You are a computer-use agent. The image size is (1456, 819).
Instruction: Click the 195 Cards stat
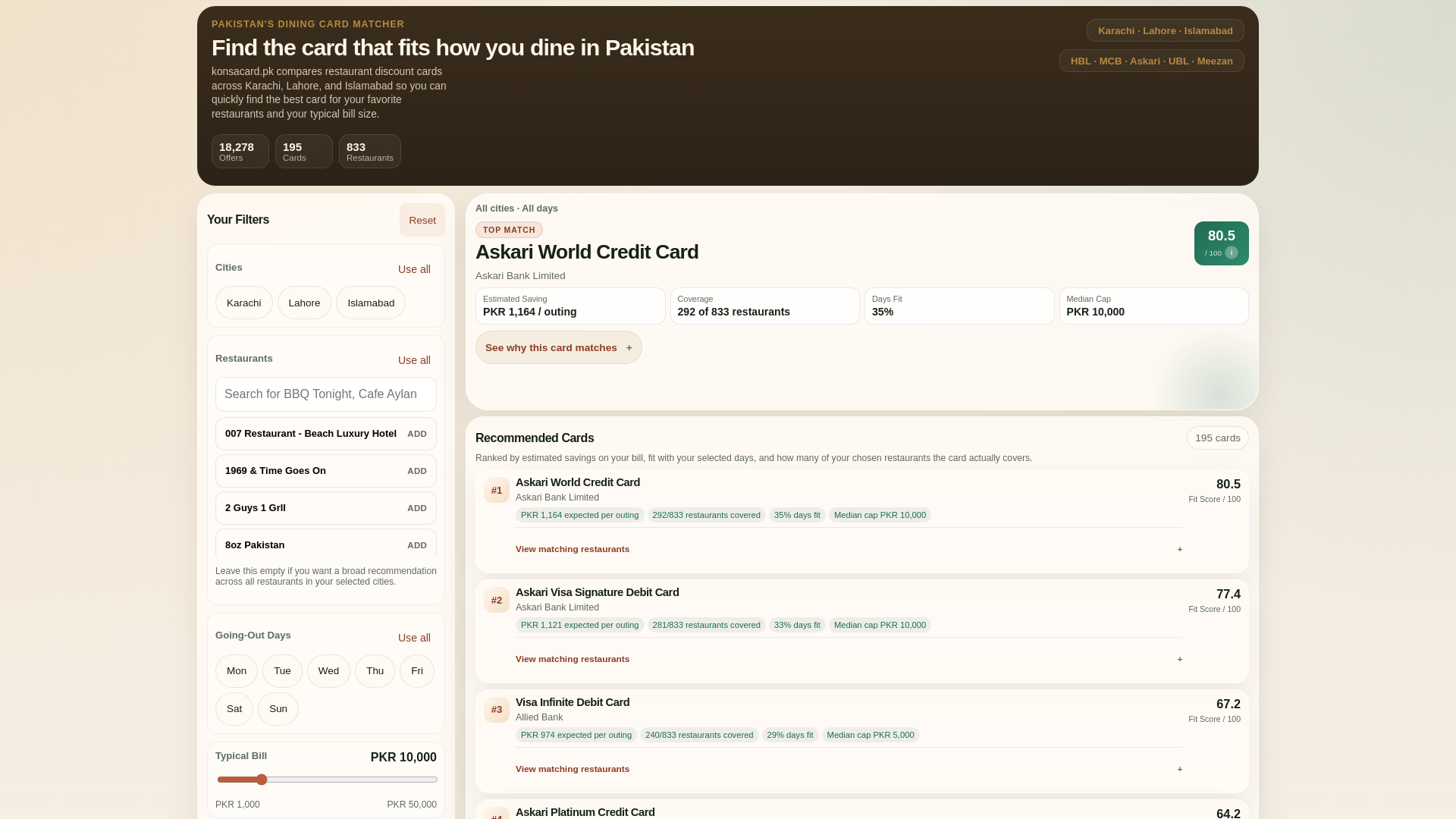(304, 151)
